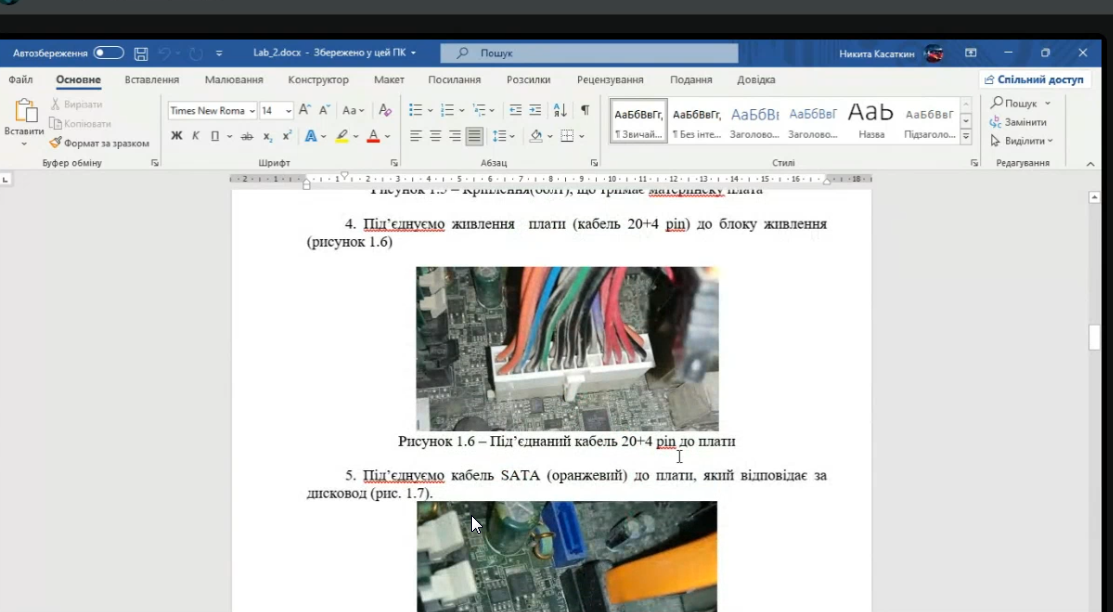This screenshot has height=612, width=1113.
Task: Toggle bold (Ж) formatting
Action: (176, 136)
